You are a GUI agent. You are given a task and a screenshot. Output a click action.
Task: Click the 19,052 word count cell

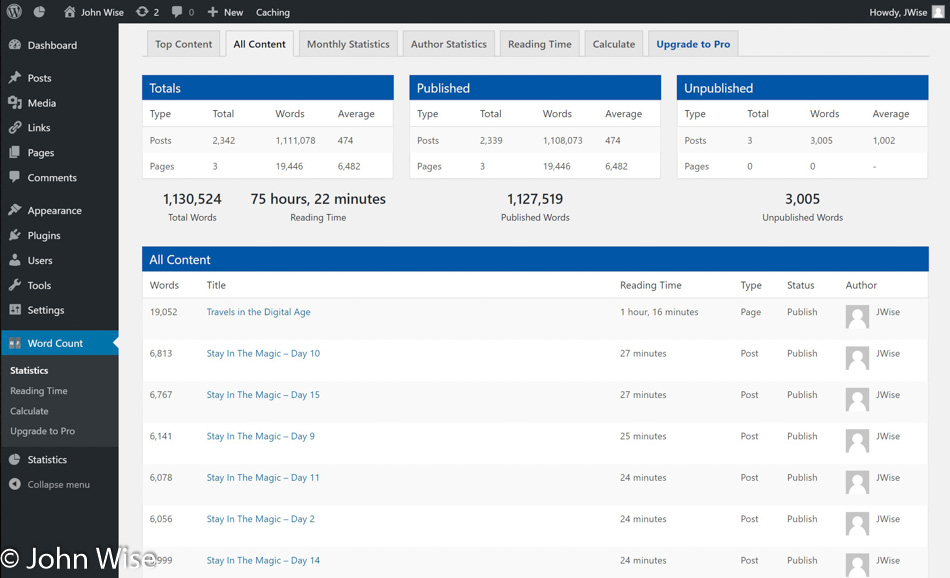point(164,312)
